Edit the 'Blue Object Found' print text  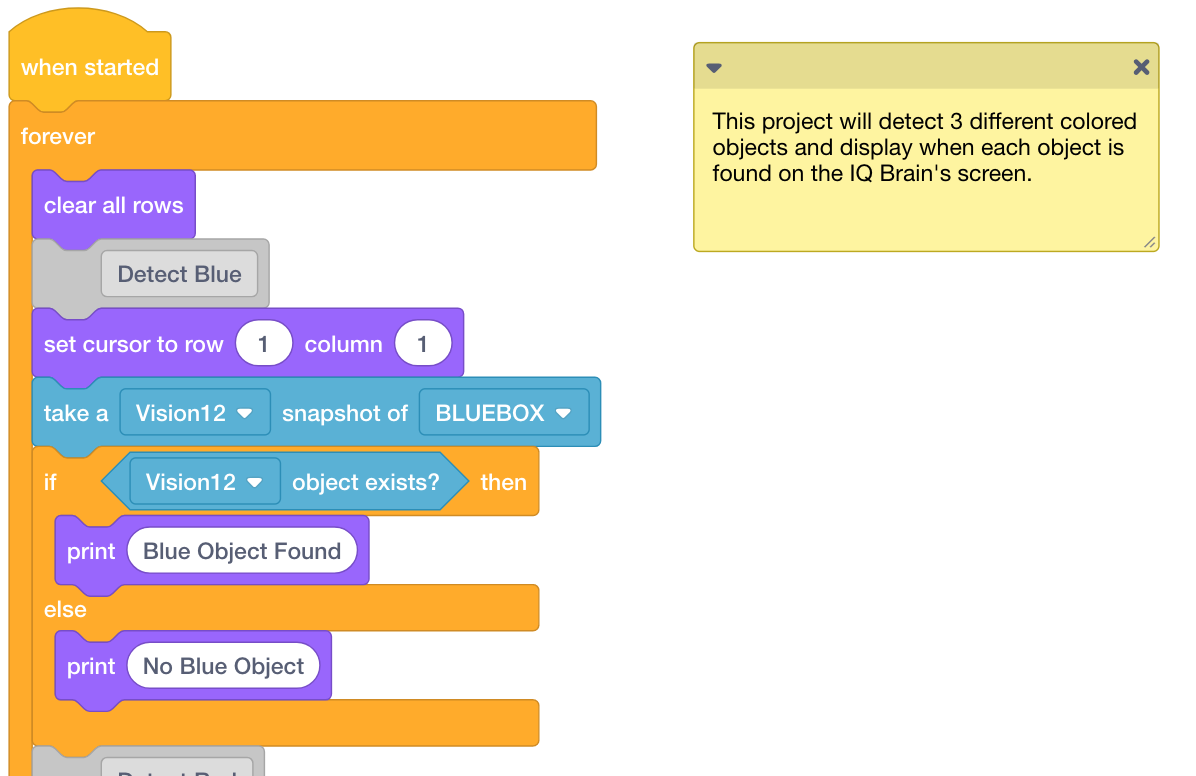point(242,551)
